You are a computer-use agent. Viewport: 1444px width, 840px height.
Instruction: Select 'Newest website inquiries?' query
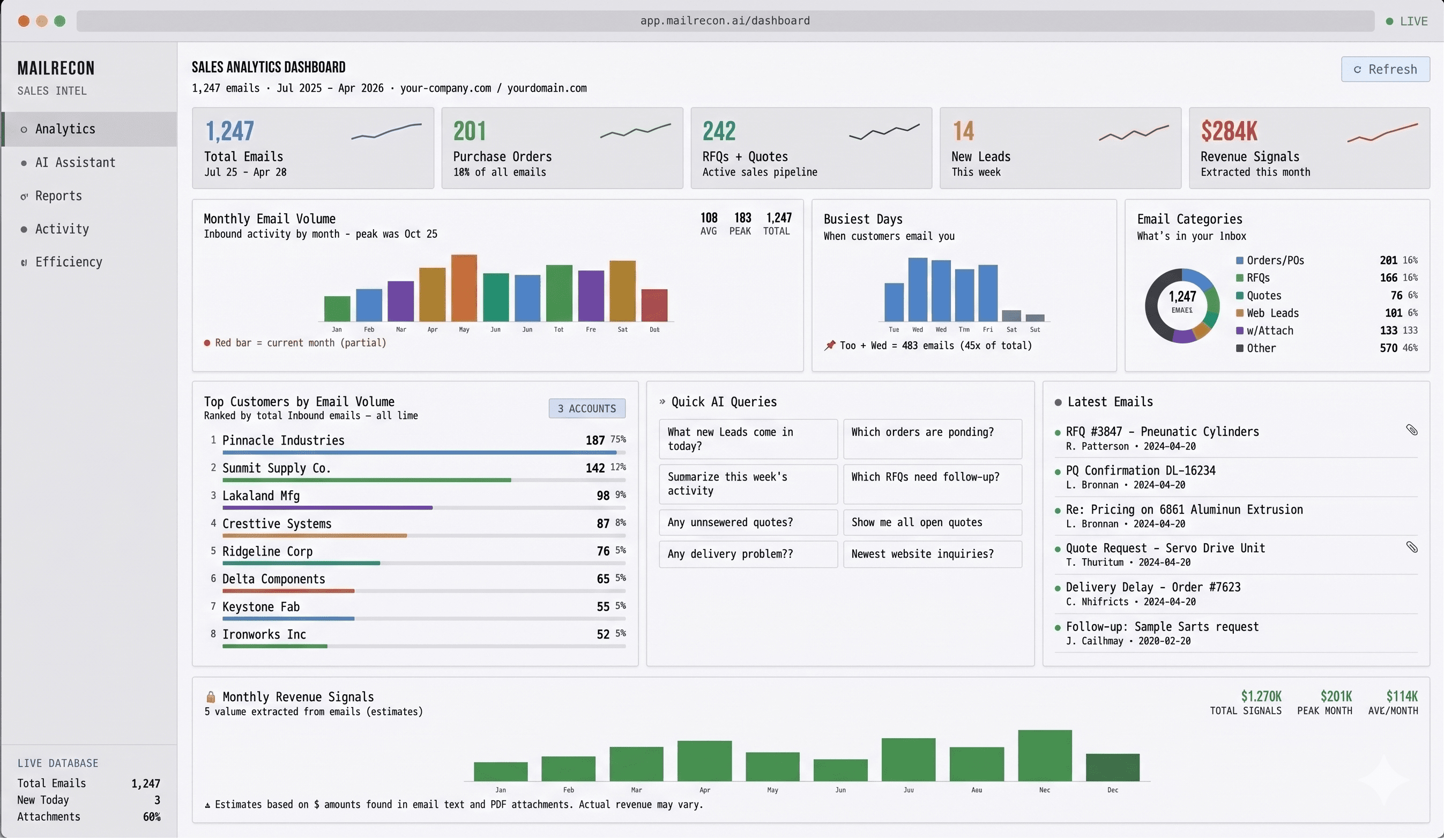[x=932, y=555]
